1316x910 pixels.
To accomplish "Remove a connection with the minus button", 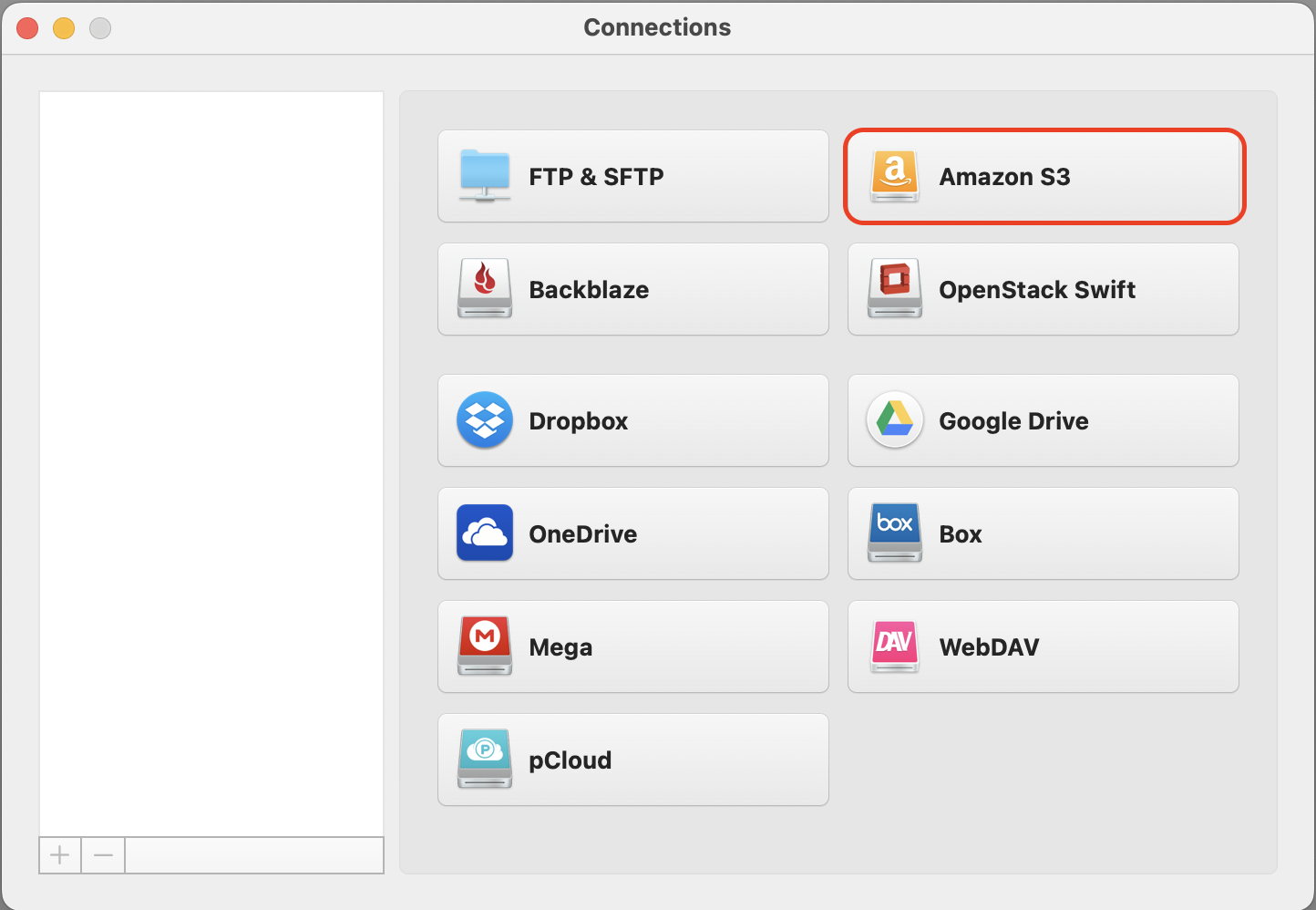I will pyautogui.click(x=103, y=855).
